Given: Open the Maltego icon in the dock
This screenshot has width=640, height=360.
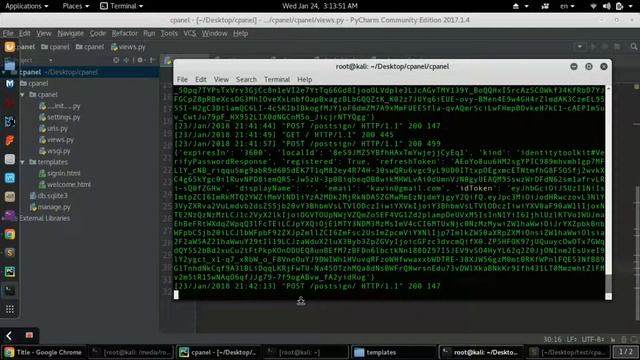Looking at the screenshot, I should point(9,84).
